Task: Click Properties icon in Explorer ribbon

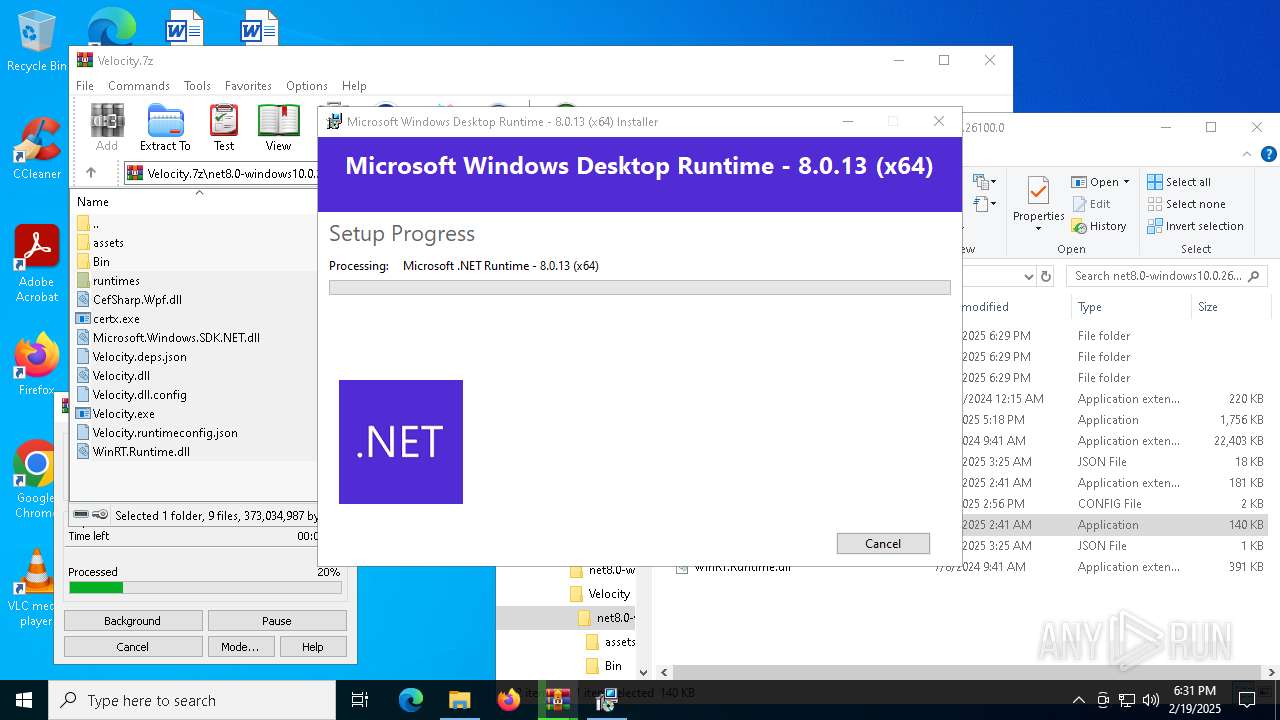Action: 1038,192
